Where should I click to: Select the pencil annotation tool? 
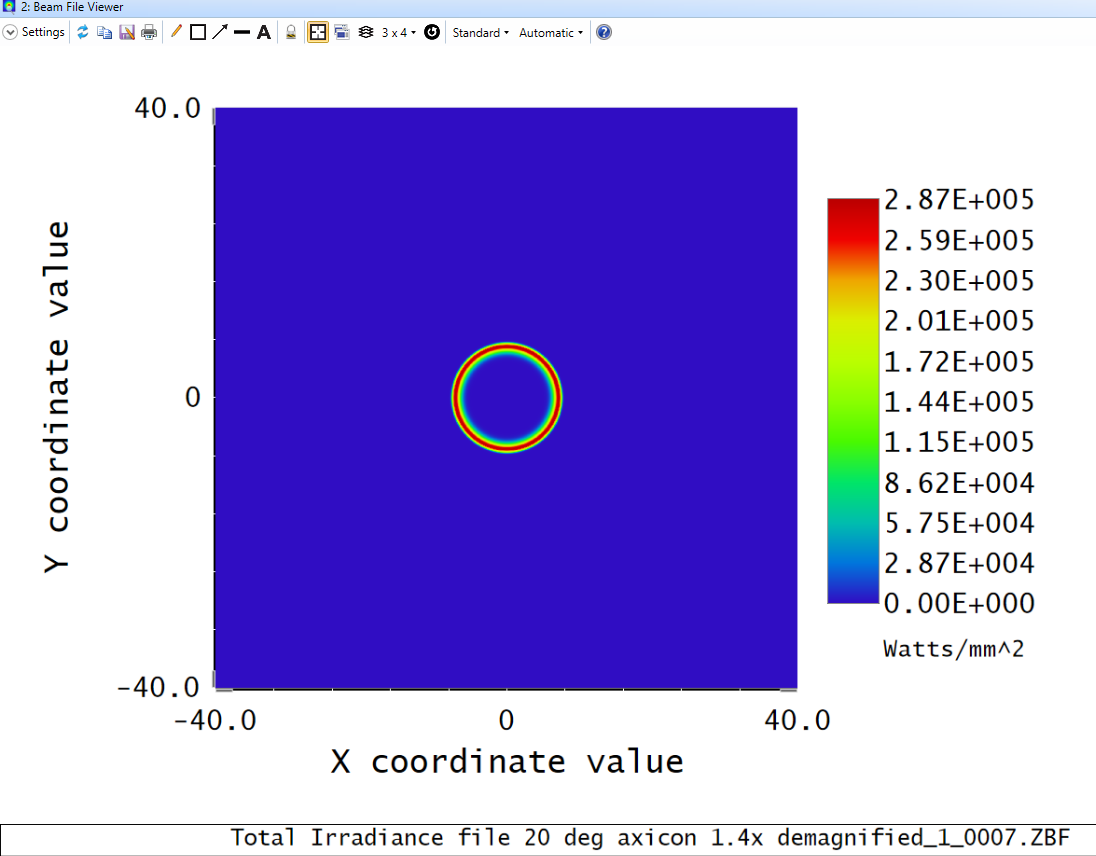(176, 32)
